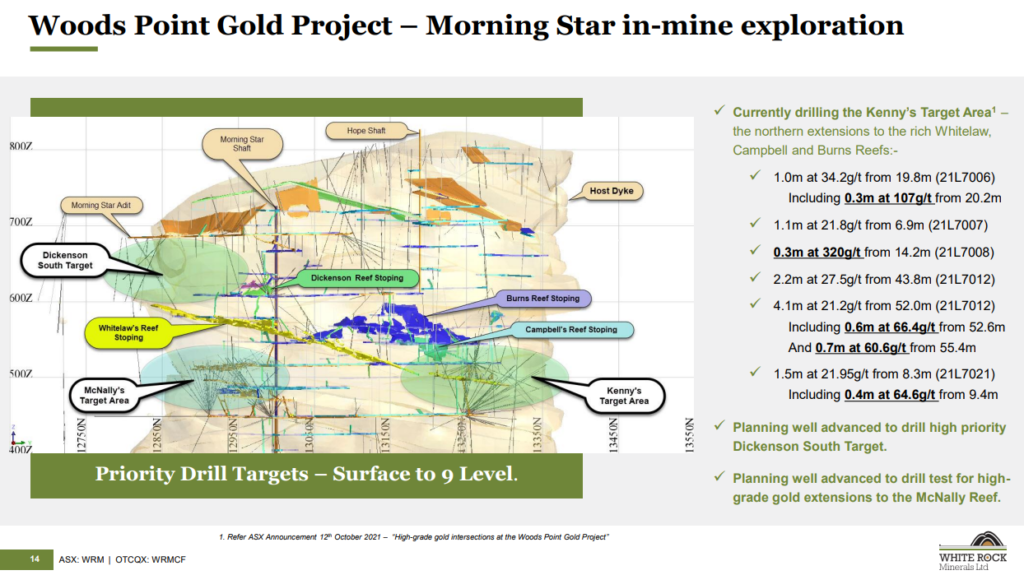Click the 1.5m at 21.95g/t result line
The image size is (1024, 575).
point(884,374)
